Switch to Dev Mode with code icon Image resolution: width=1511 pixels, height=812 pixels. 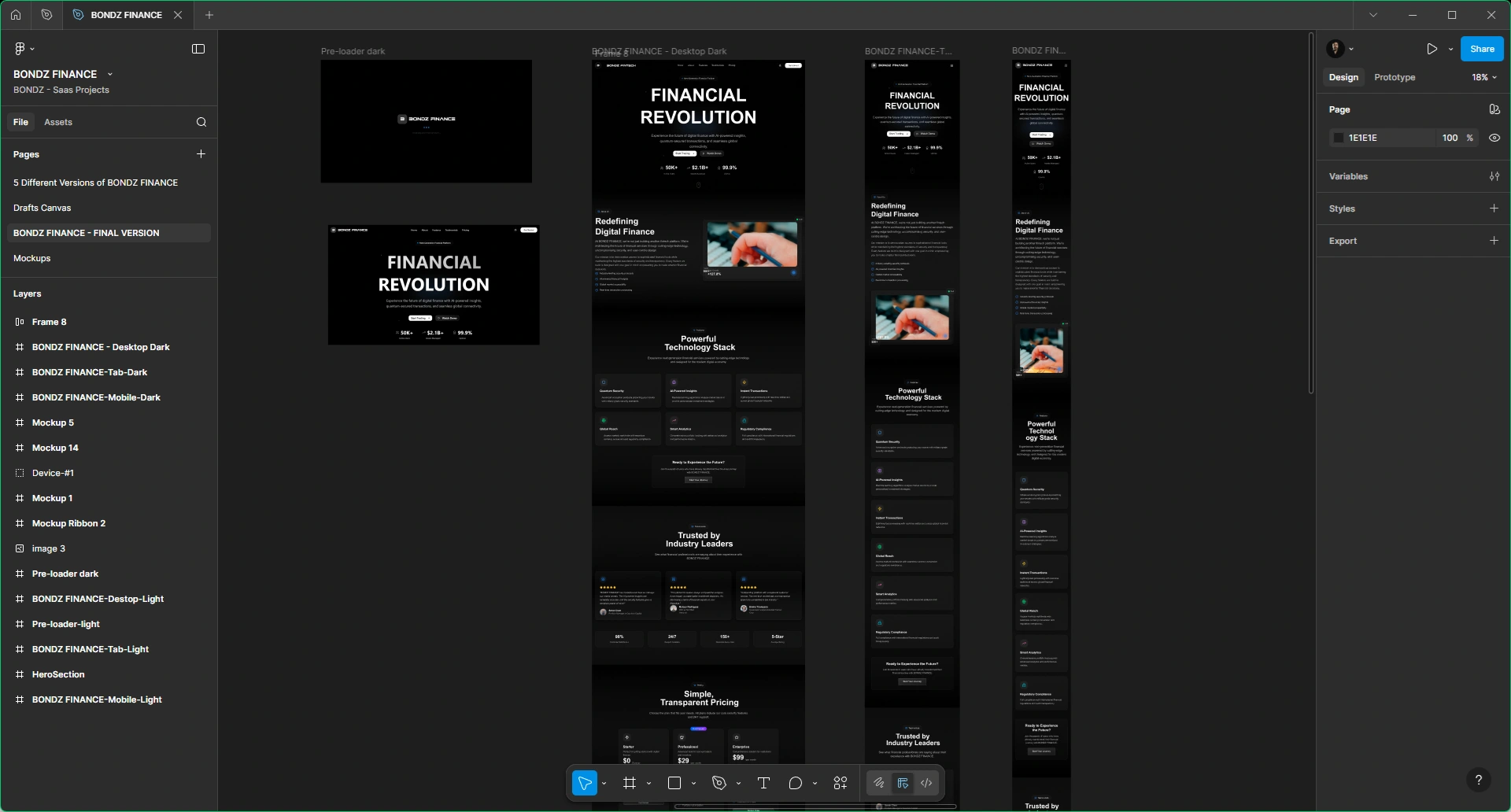click(x=925, y=783)
